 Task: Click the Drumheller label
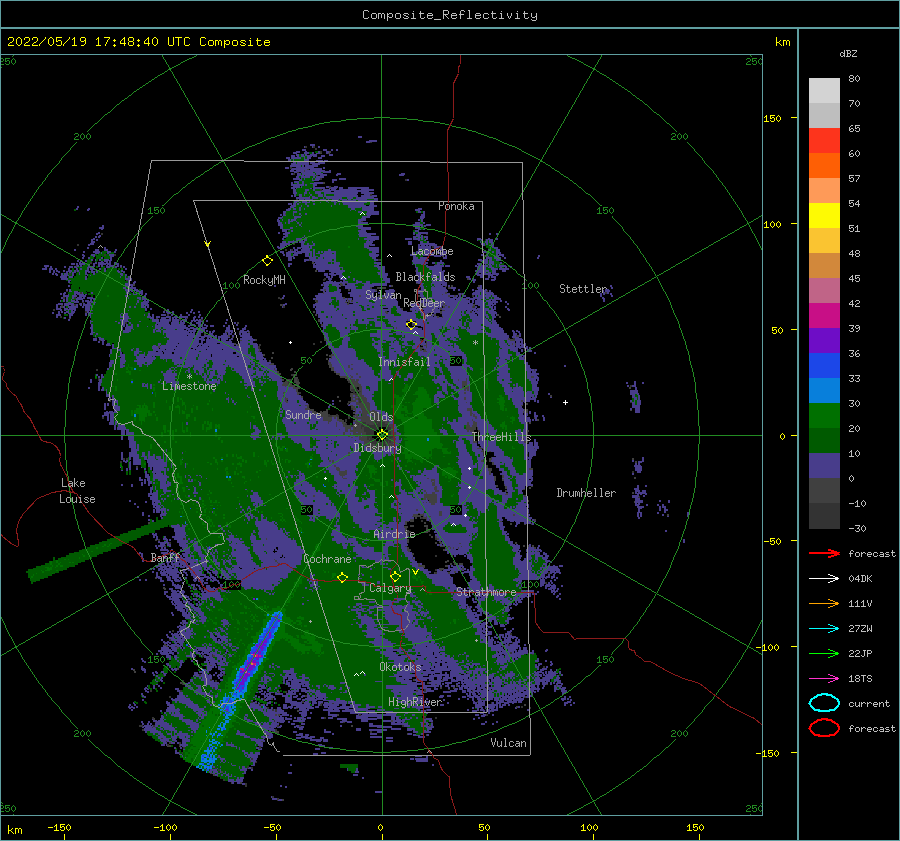[586, 493]
